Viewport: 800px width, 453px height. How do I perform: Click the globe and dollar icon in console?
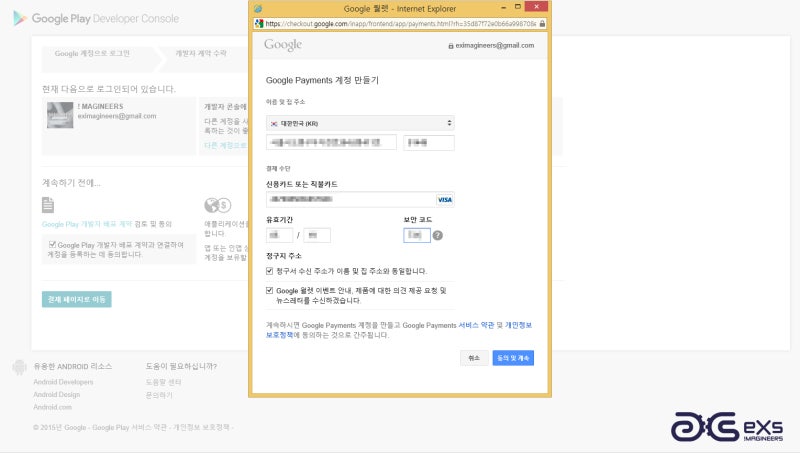(x=218, y=205)
